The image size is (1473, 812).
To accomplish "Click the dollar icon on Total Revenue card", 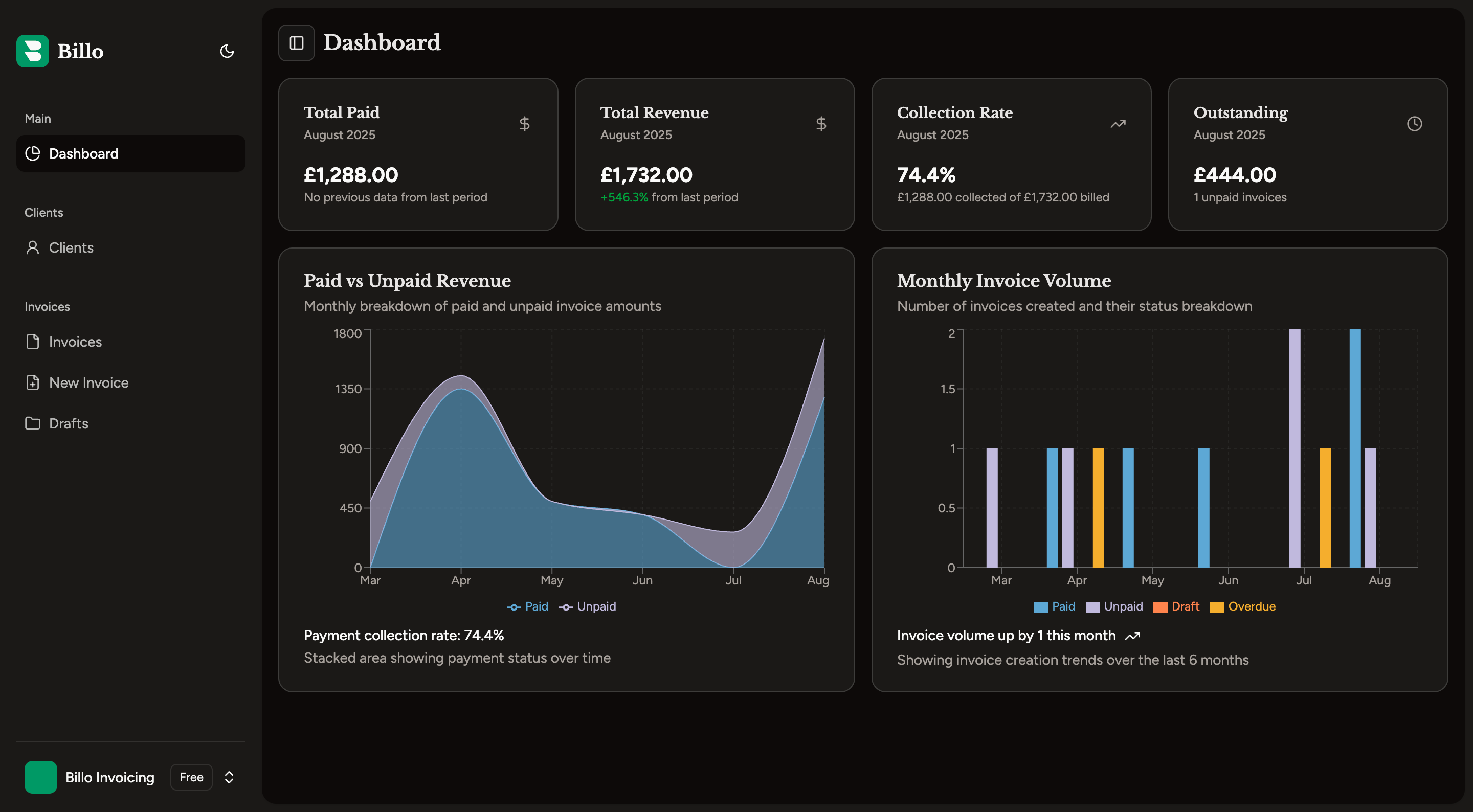I will click(820, 124).
